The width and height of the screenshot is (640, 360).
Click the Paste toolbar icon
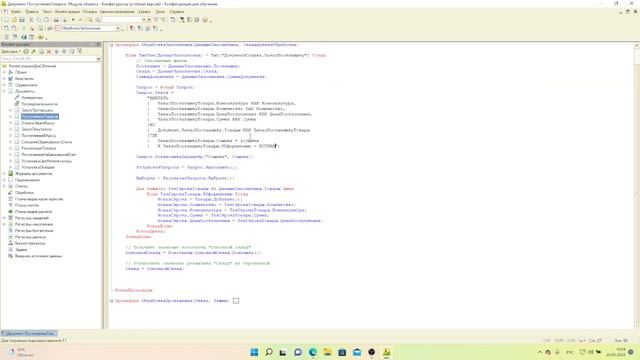coord(47,20)
